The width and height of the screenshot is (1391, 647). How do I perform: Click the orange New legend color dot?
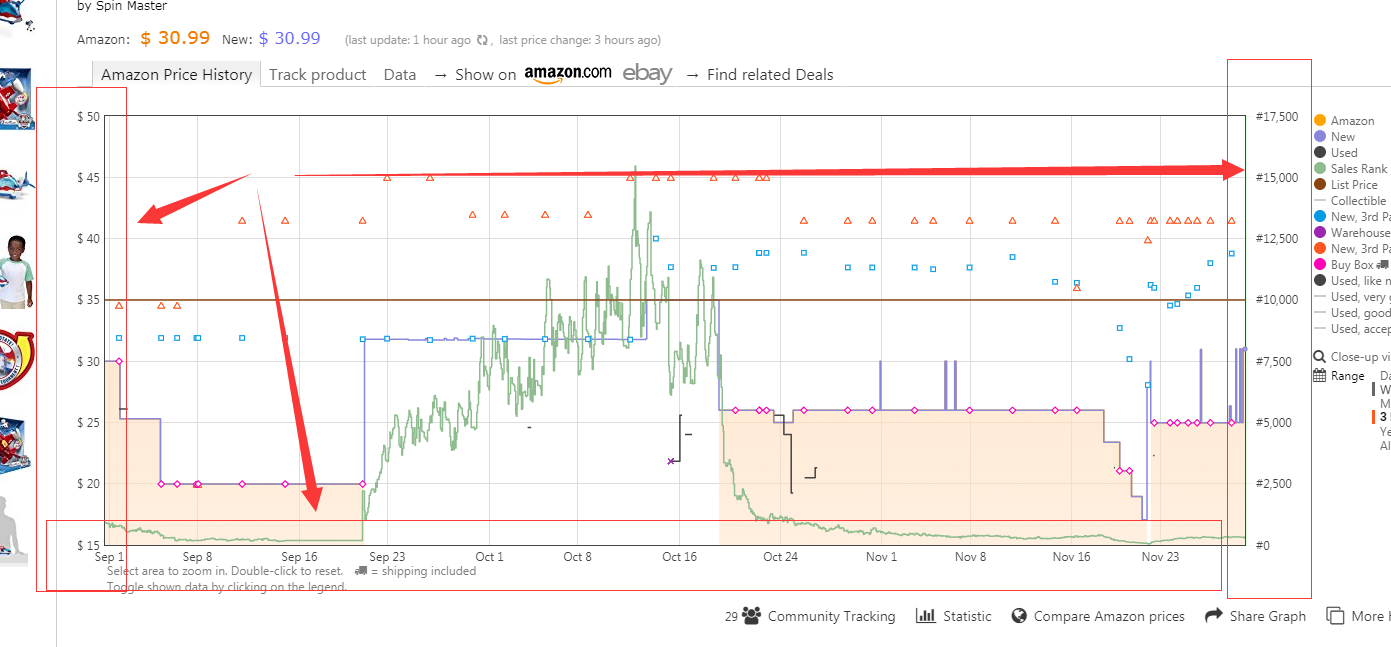[1320, 249]
